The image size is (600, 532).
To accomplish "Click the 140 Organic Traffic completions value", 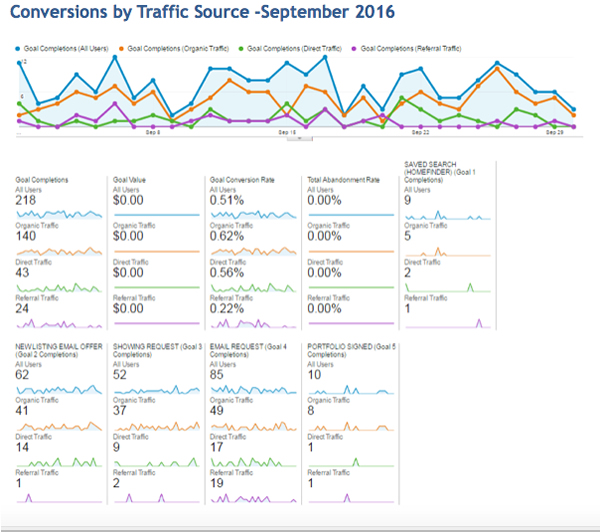I will pos(26,236).
